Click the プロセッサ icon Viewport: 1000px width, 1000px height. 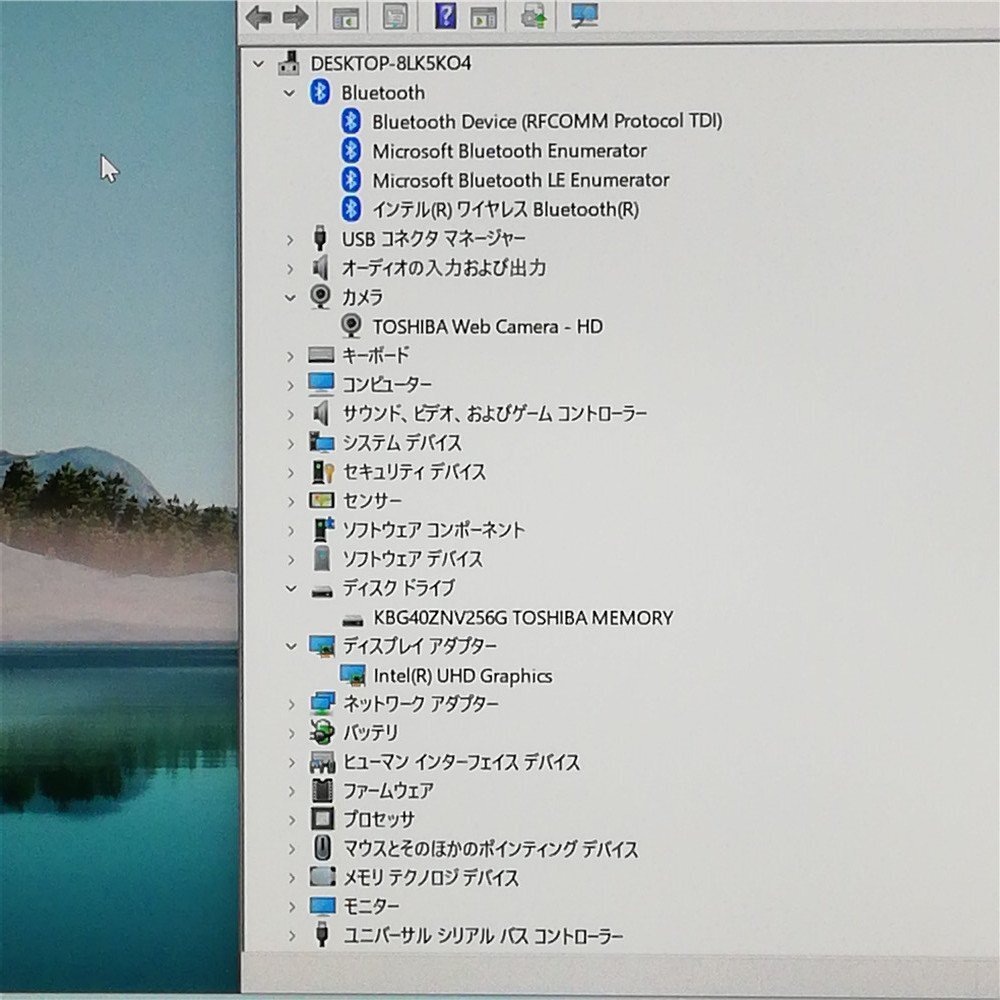tap(323, 819)
